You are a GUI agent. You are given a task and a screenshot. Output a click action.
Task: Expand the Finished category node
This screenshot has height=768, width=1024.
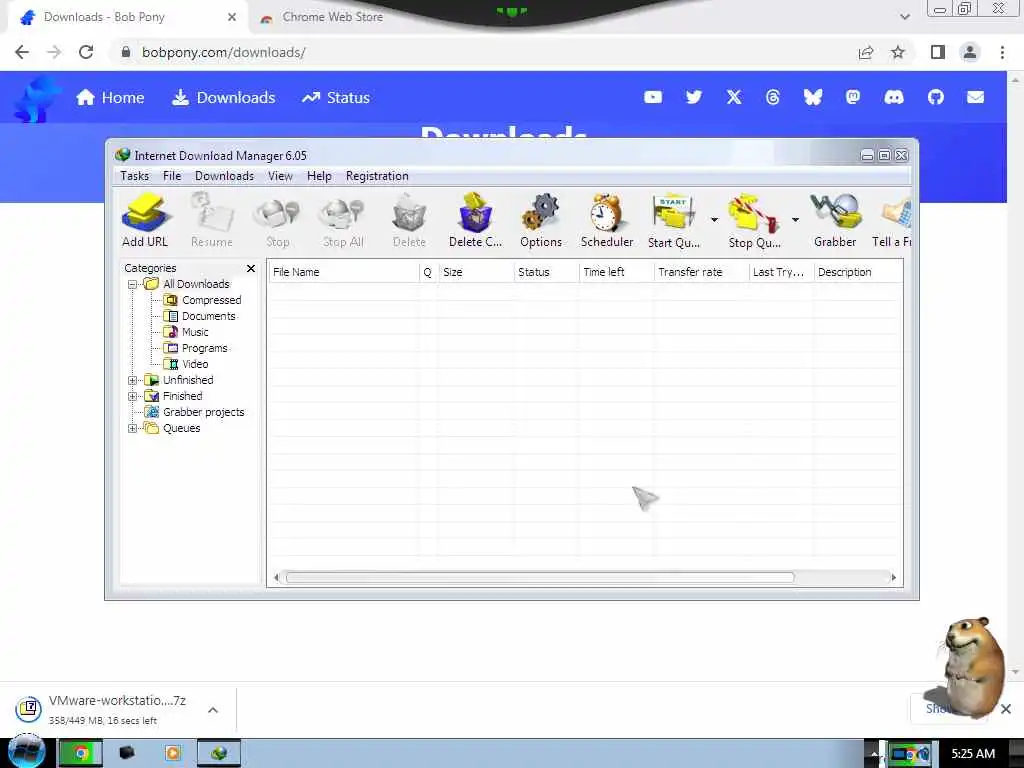click(133, 396)
